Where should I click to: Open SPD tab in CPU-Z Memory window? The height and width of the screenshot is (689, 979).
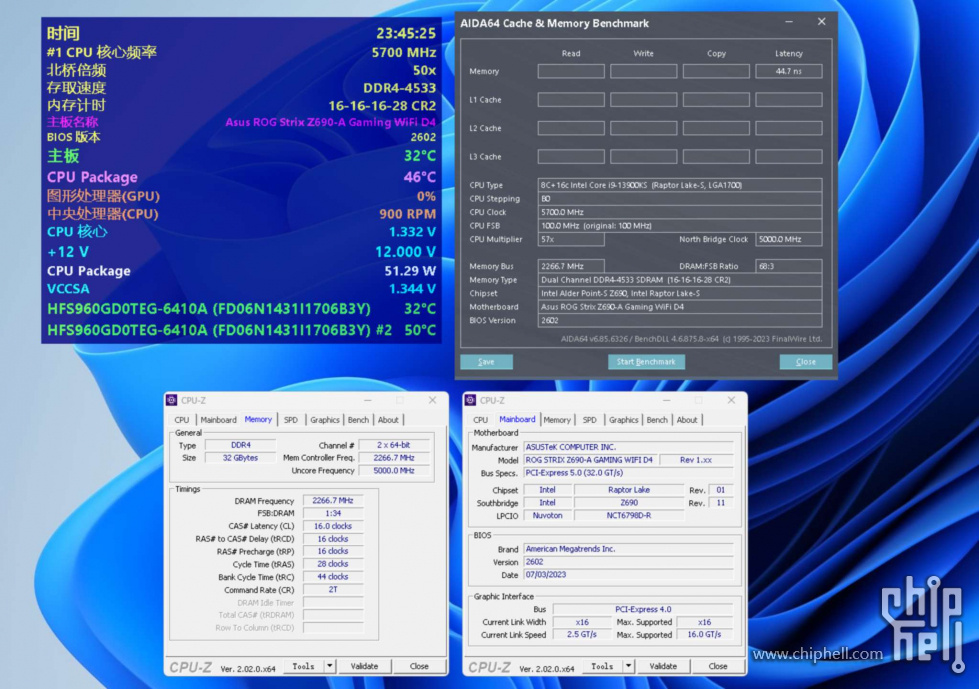(291, 420)
